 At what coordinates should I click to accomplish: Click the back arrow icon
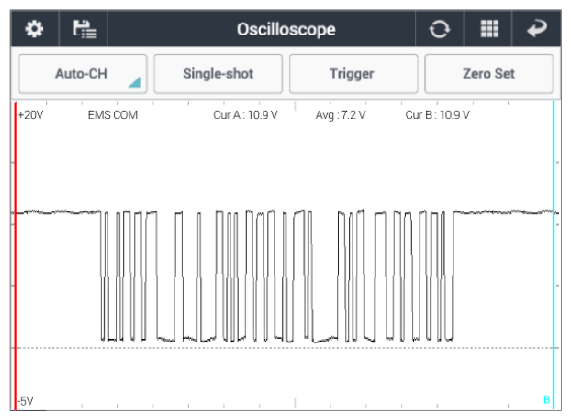537,28
